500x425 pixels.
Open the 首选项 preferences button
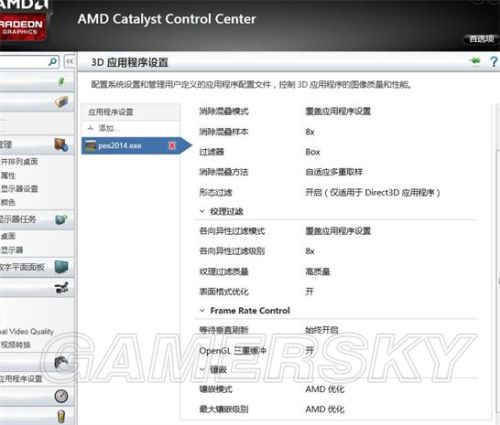[481, 39]
